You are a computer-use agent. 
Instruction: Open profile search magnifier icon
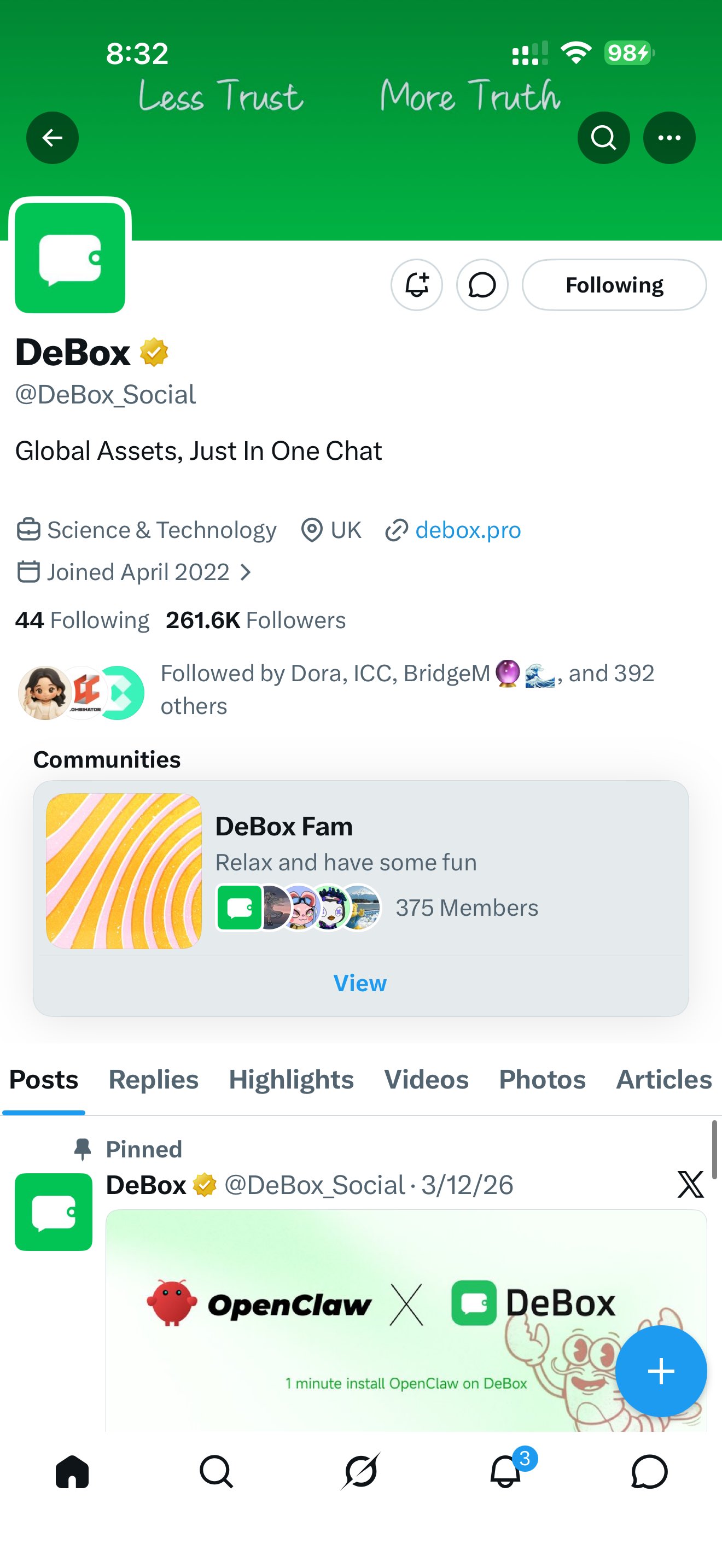point(603,138)
